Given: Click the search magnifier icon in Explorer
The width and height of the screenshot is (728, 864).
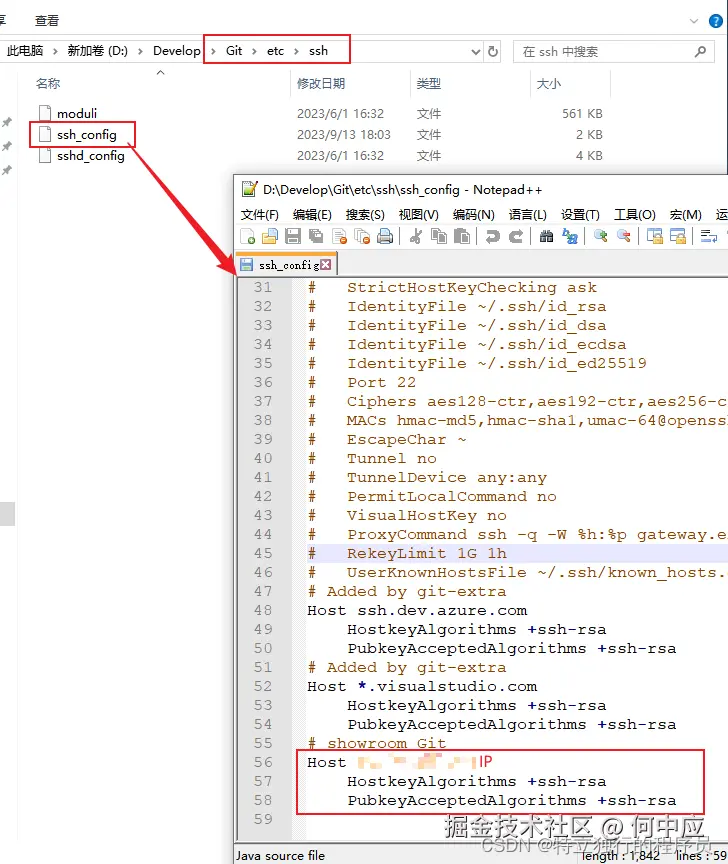Looking at the screenshot, I should (700, 51).
